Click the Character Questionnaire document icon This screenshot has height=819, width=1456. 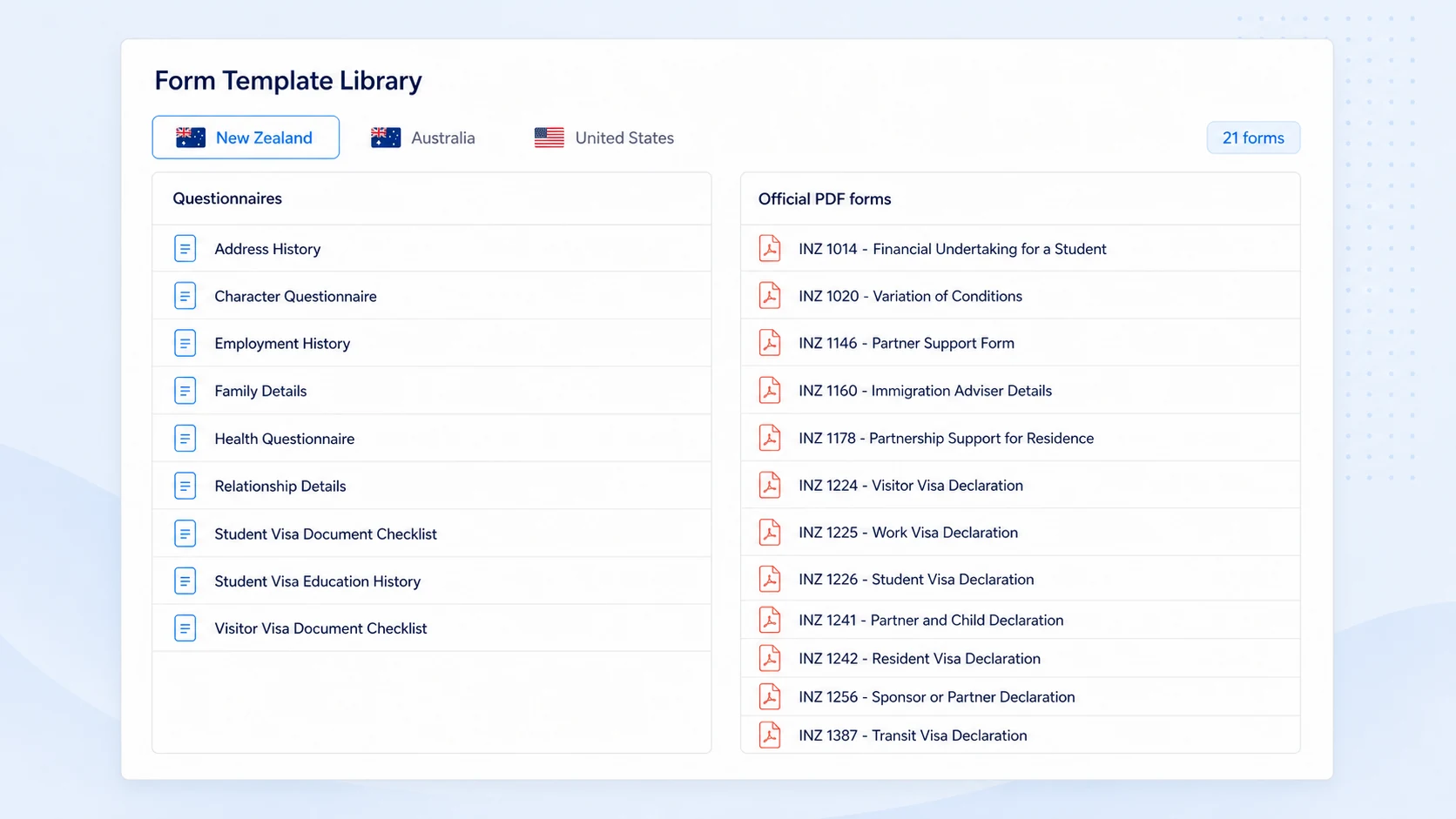click(x=185, y=296)
